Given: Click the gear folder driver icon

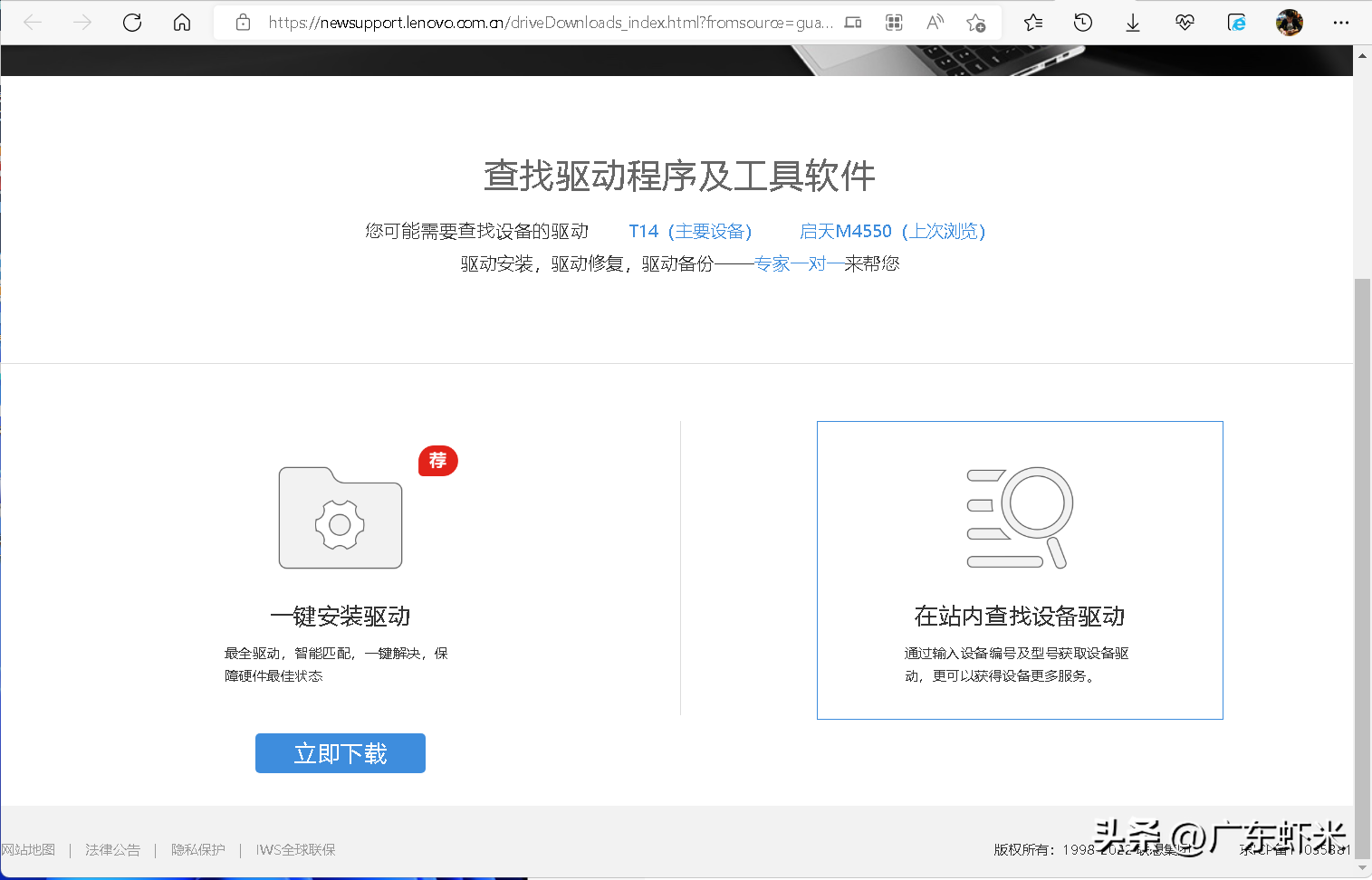Looking at the screenshot, I should click(341, 518).
